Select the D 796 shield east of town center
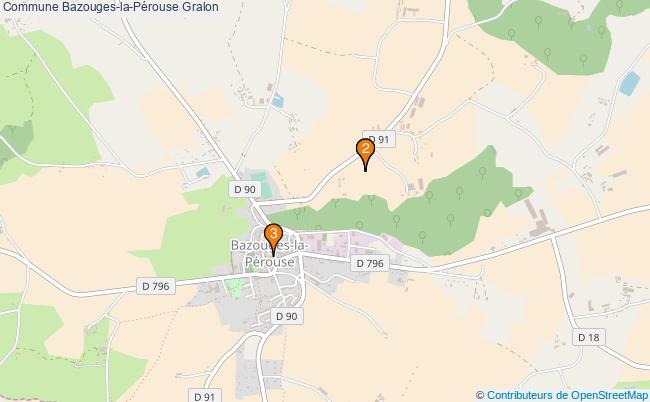Image resolution: width=650 pixels, height=402 pixels. 370,263
